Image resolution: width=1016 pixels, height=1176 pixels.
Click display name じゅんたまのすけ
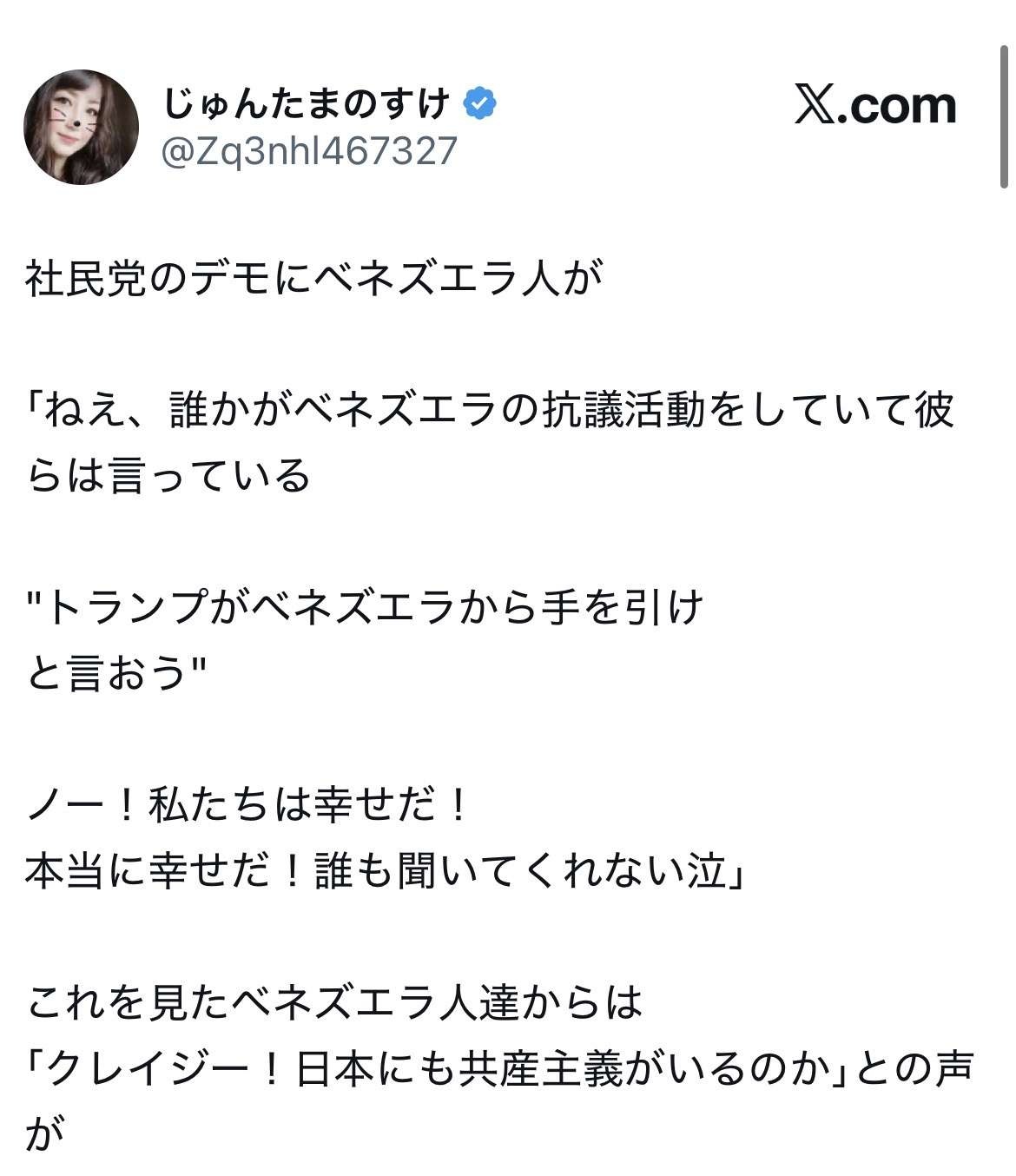pyautogui.click(x=307, y=104)
